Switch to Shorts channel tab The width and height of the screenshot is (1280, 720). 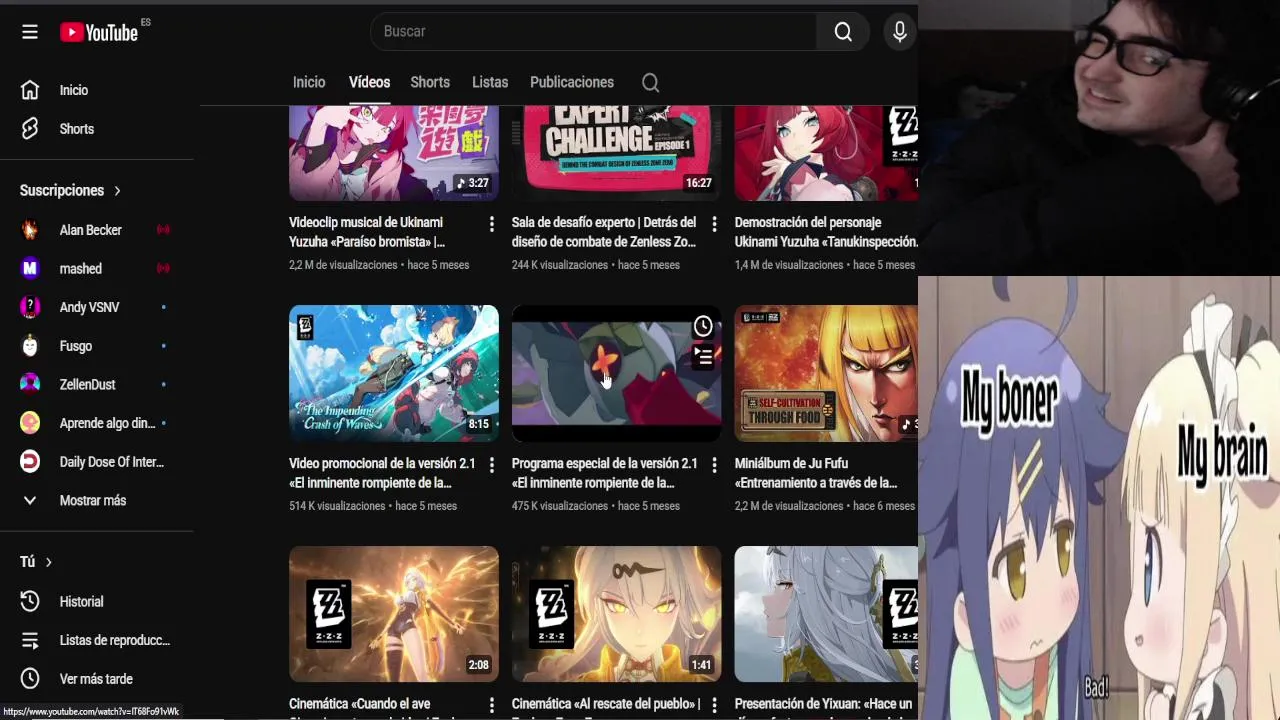(430, 82)
